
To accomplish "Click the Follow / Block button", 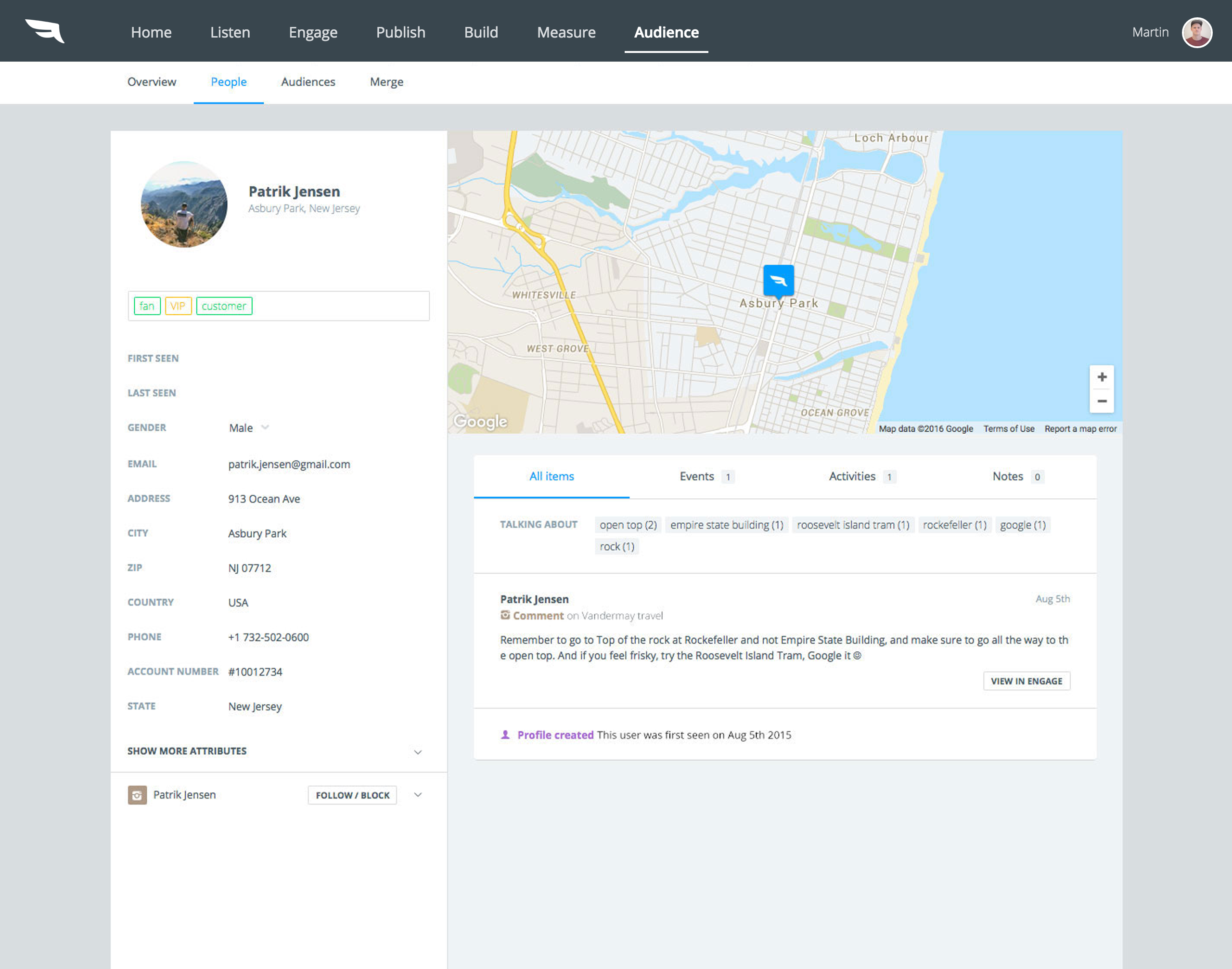I will [352, 795].
